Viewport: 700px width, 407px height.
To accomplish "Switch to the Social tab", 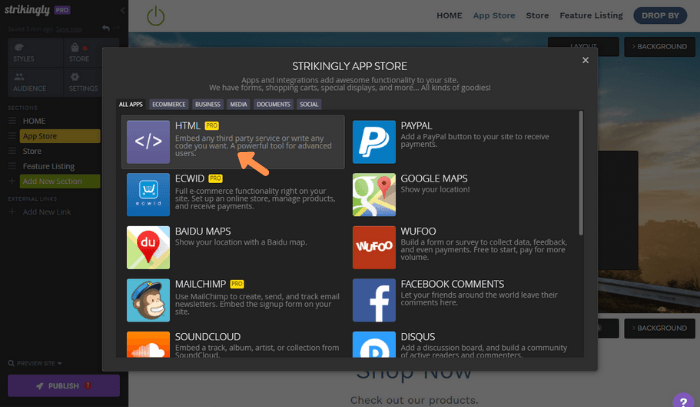I will [309, 104].
